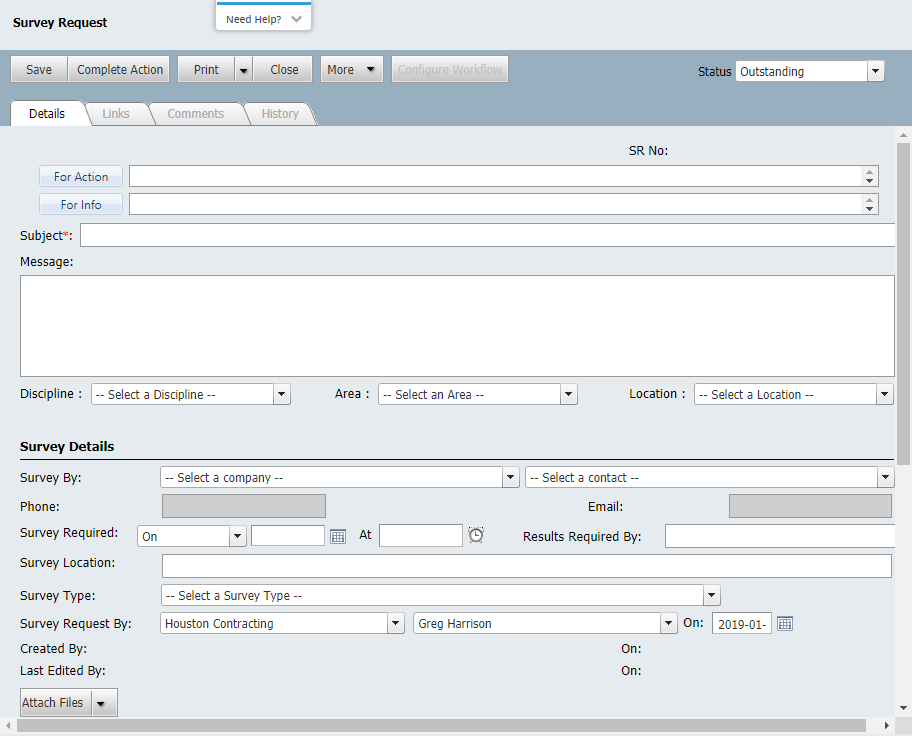Viewport: 912px width, 736px height.
Task: Open the Print dropdown arrow
Action: [x=244, y=70]
